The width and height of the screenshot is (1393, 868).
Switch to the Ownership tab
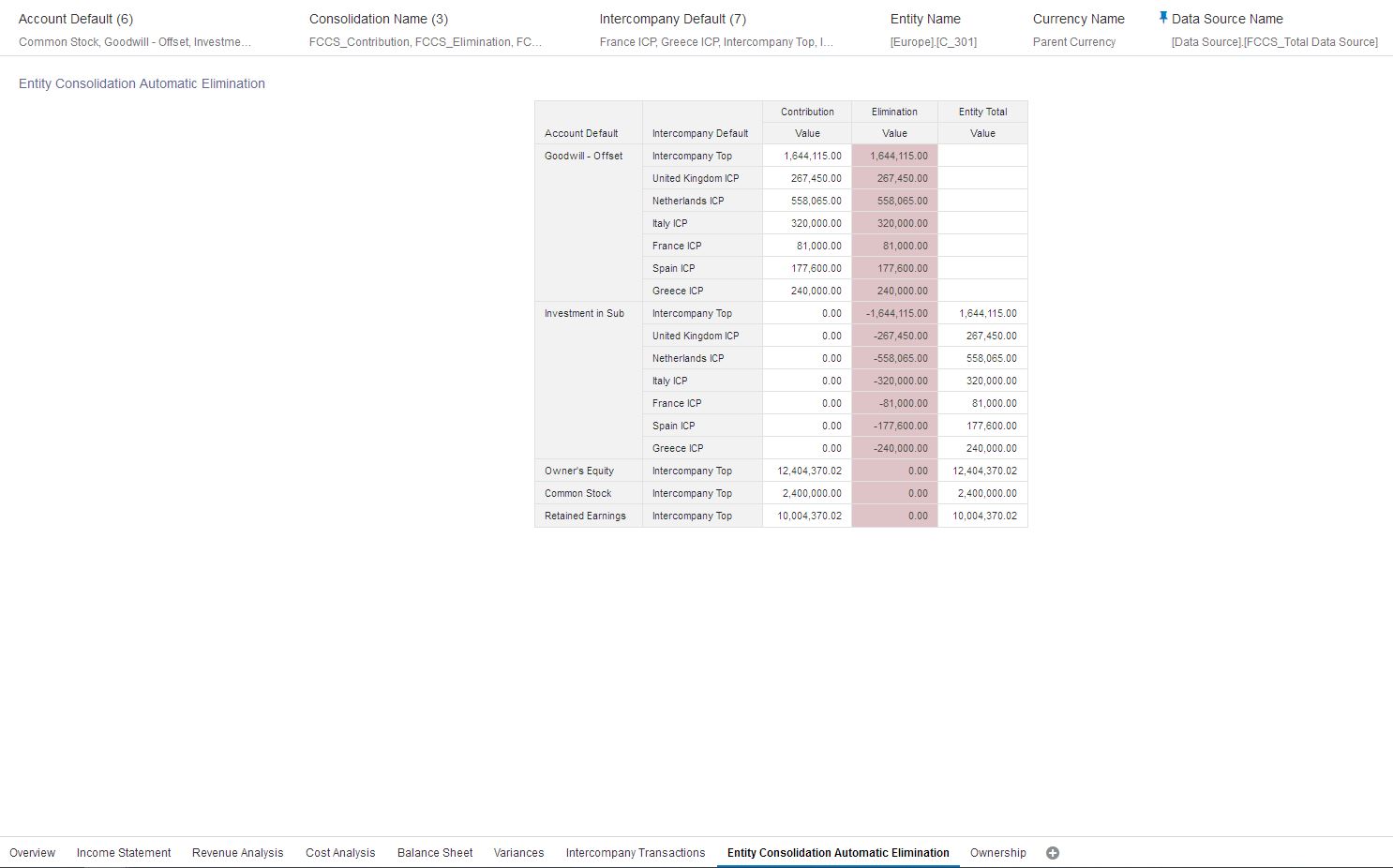(x=997, y=852)
